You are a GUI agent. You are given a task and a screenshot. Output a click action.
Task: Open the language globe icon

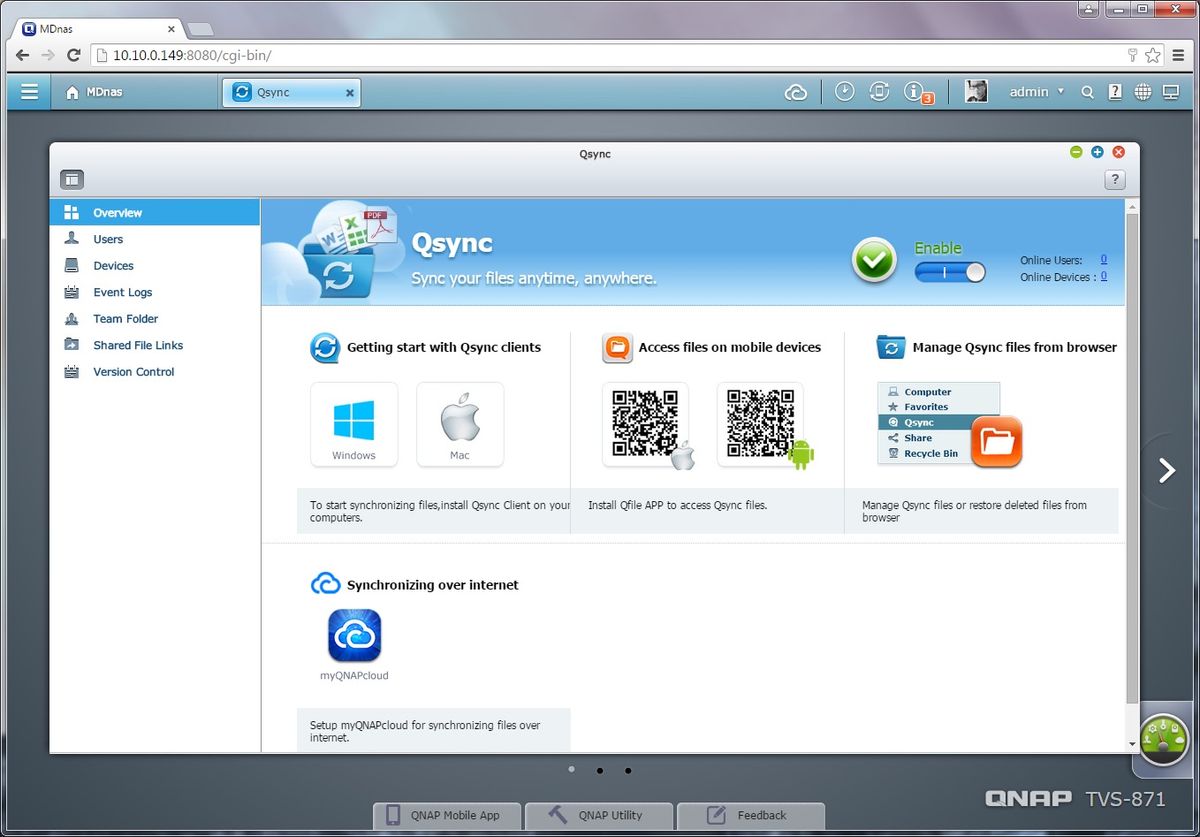pos(1143,92)
